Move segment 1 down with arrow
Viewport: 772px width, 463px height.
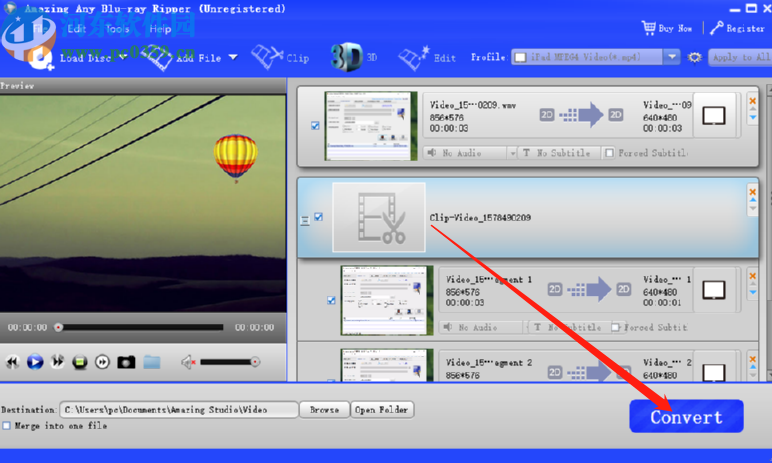[752, 292]
